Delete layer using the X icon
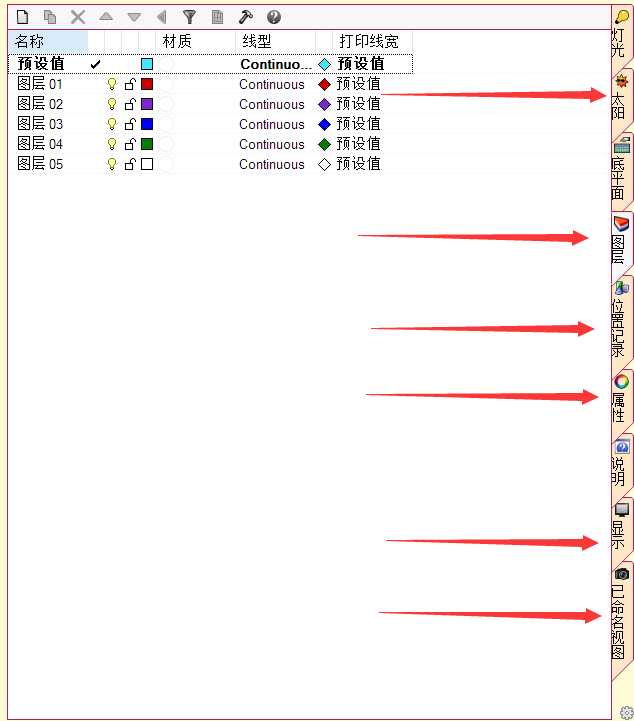 pyautogui.click(x=78, y=17)
